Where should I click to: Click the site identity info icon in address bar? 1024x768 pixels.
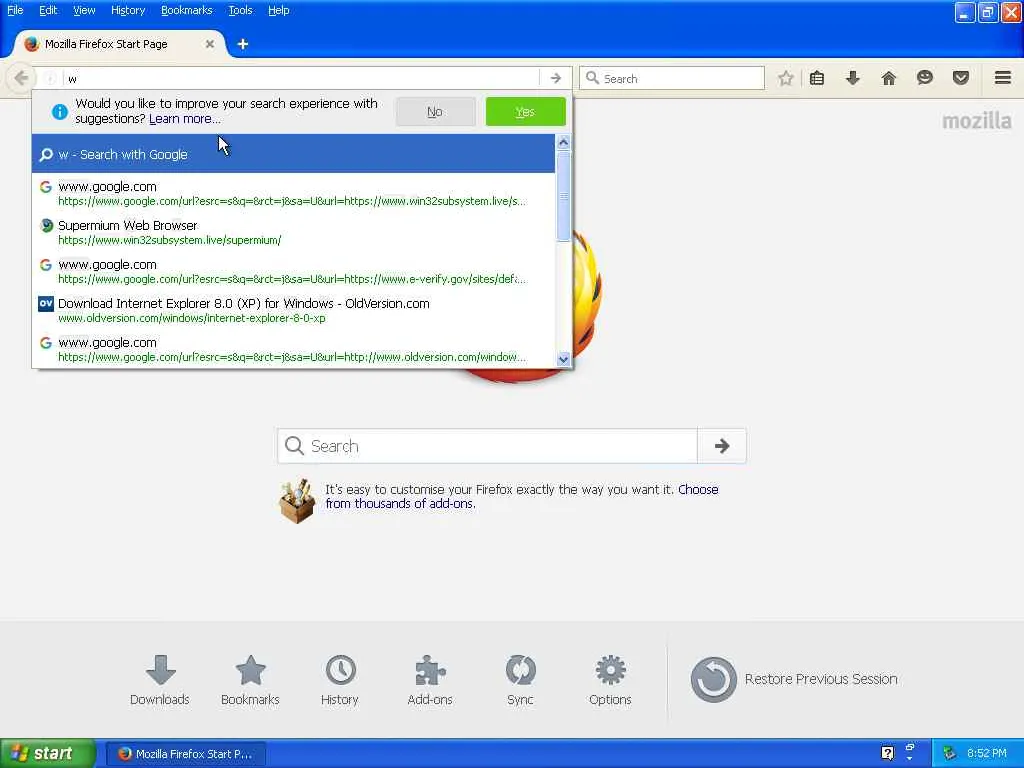click(50, 78)
